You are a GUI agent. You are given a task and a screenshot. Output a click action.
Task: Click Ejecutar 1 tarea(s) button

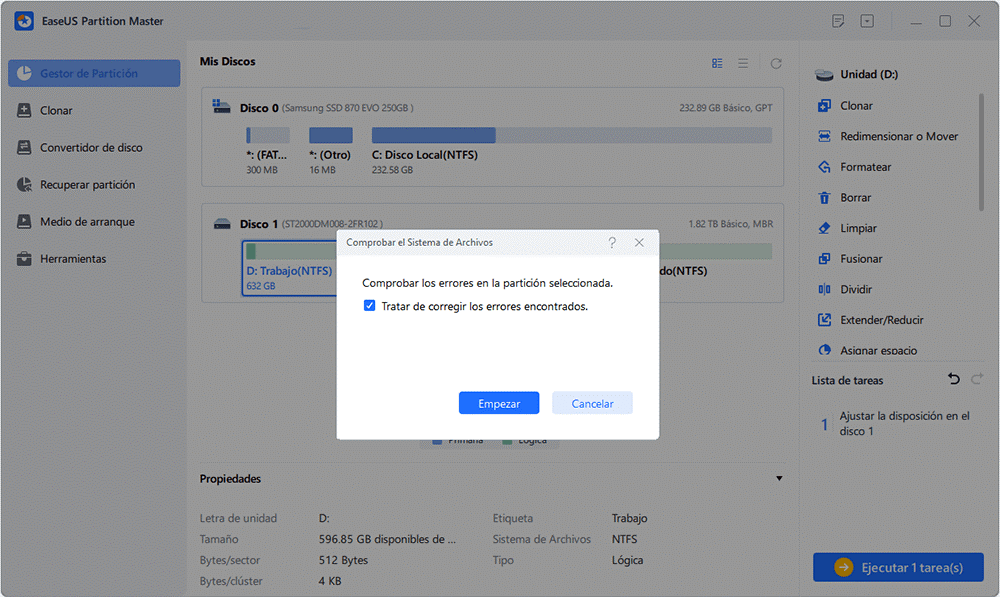(x=898, y=568)
